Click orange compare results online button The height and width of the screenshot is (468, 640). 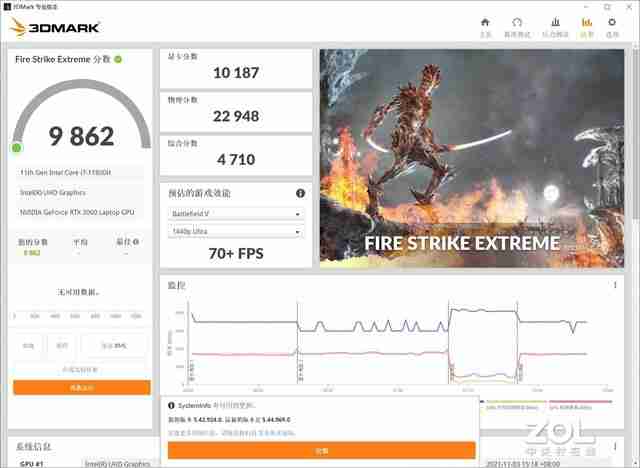[x=81, y=387]
